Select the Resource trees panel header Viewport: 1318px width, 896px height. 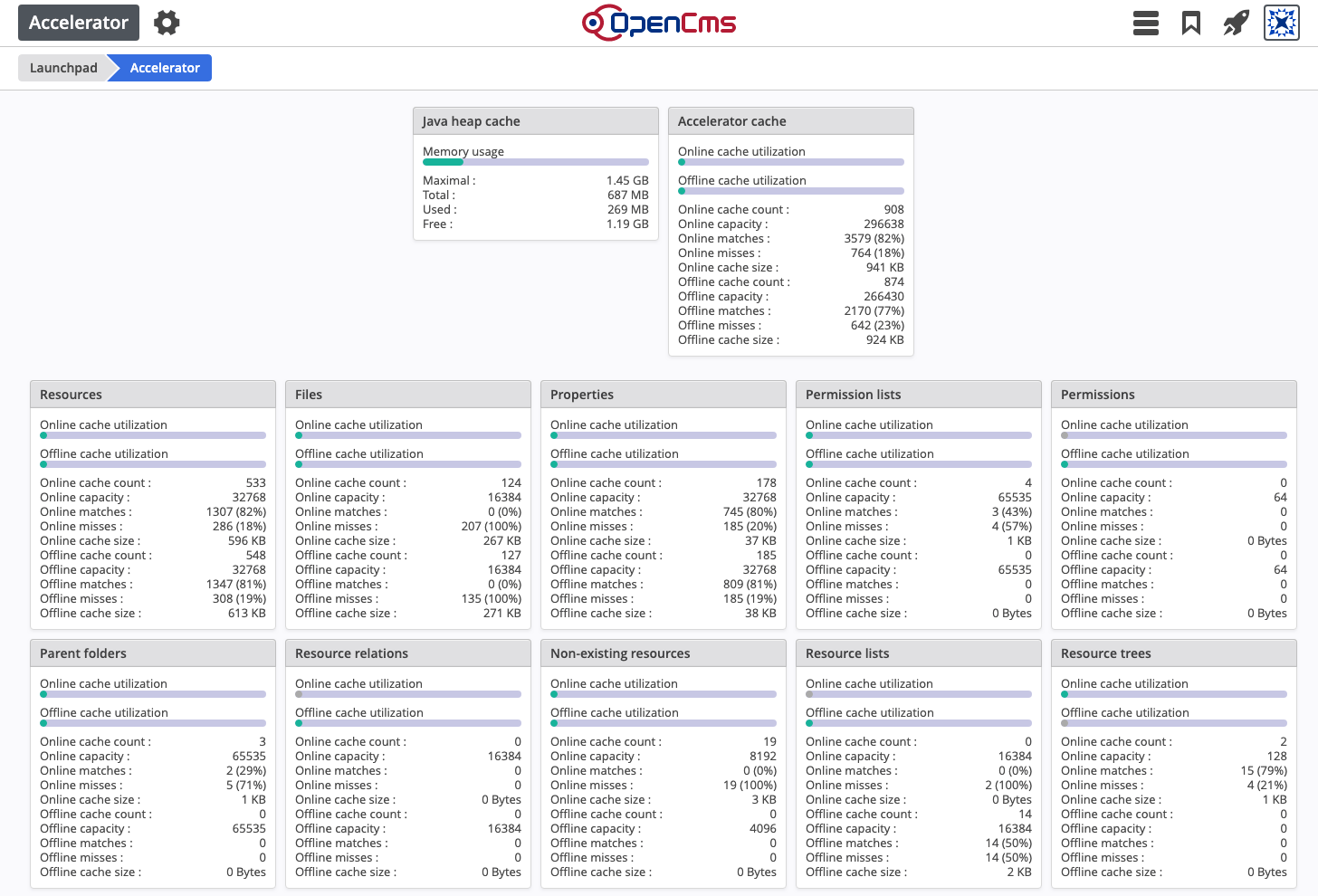(1174, 653)
